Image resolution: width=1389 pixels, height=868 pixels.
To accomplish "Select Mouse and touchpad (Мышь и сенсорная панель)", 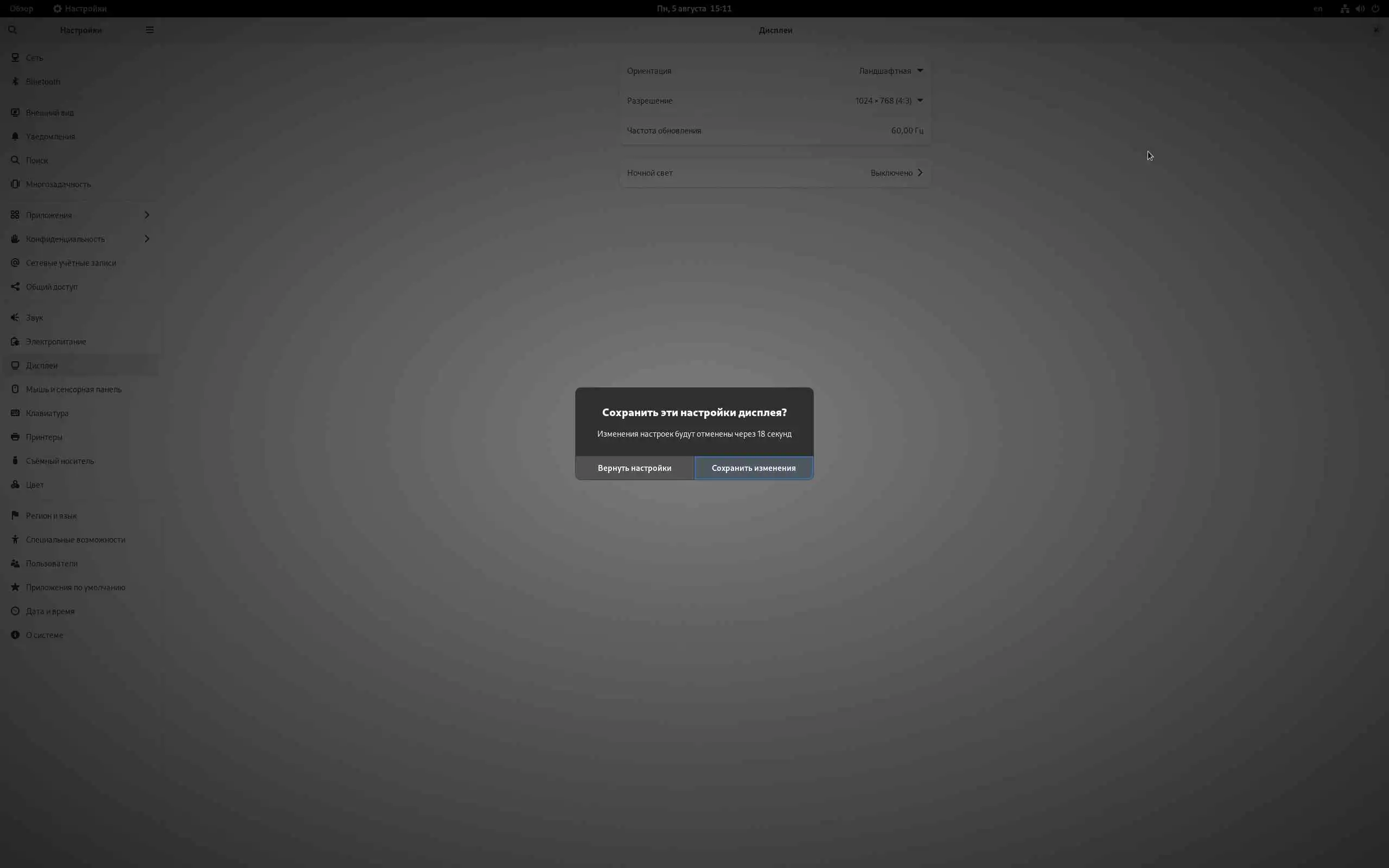I will (x=73, y=389).
